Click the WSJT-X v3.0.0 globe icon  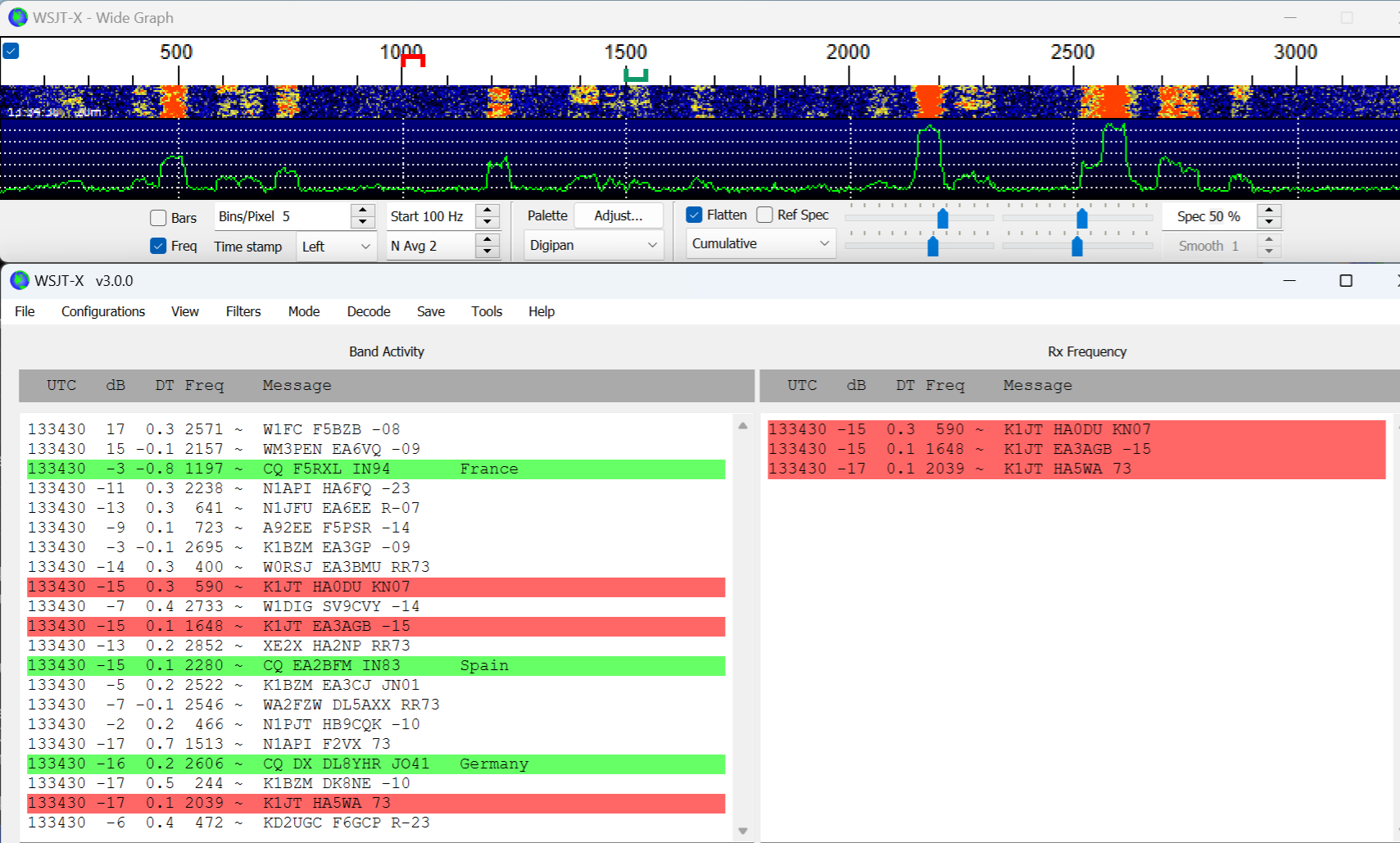[20, 280]
